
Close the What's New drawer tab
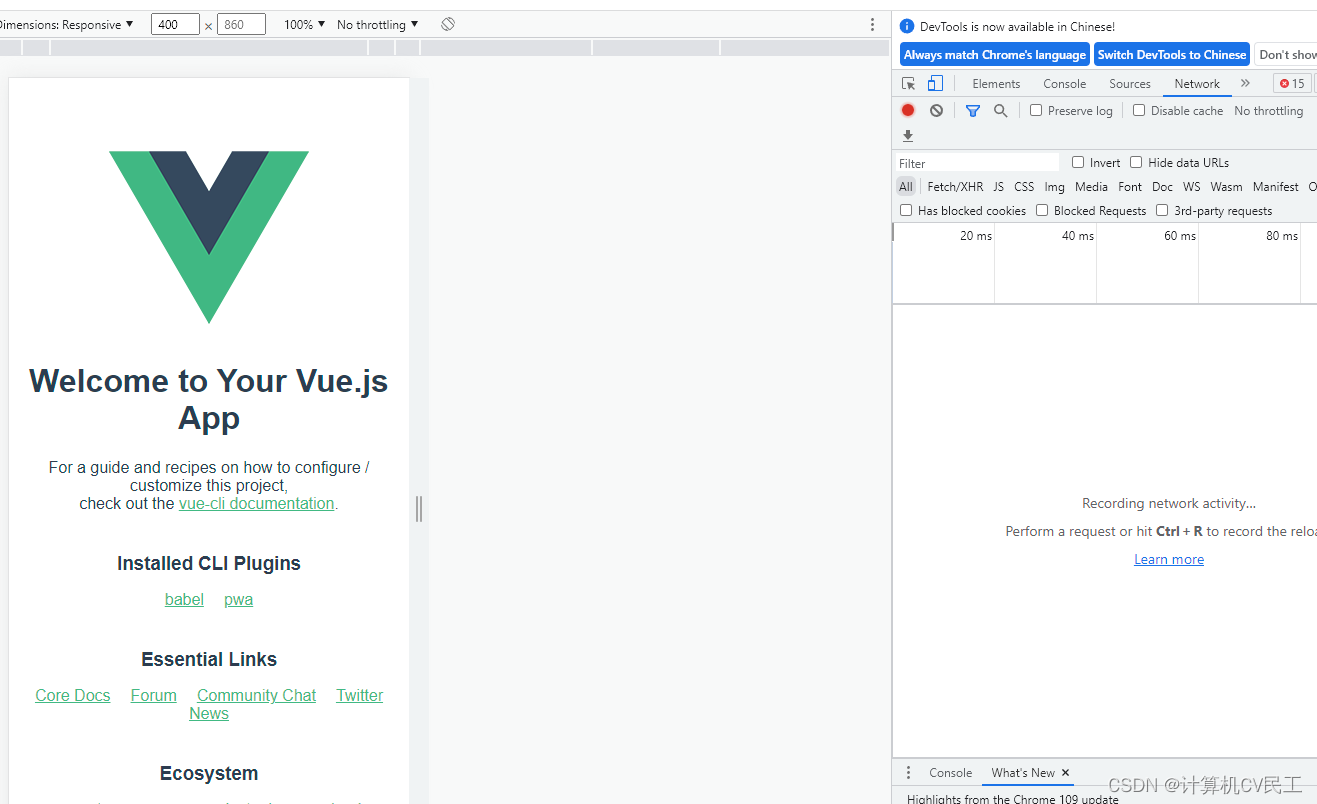1065,773
